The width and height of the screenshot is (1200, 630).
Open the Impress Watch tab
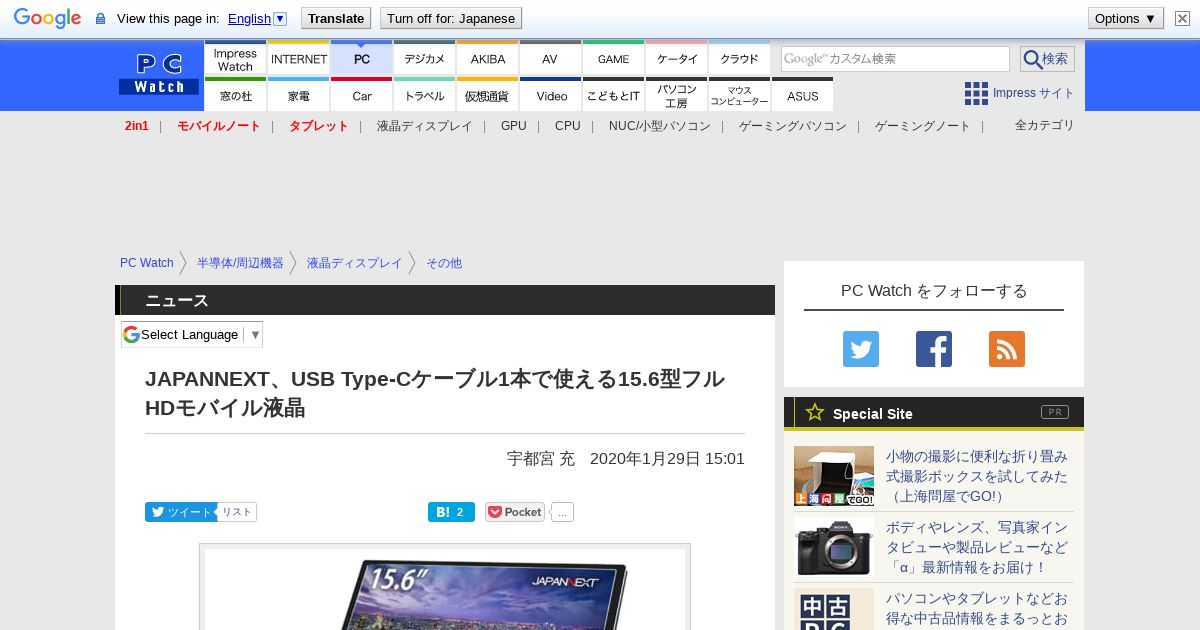coord(235,58)
